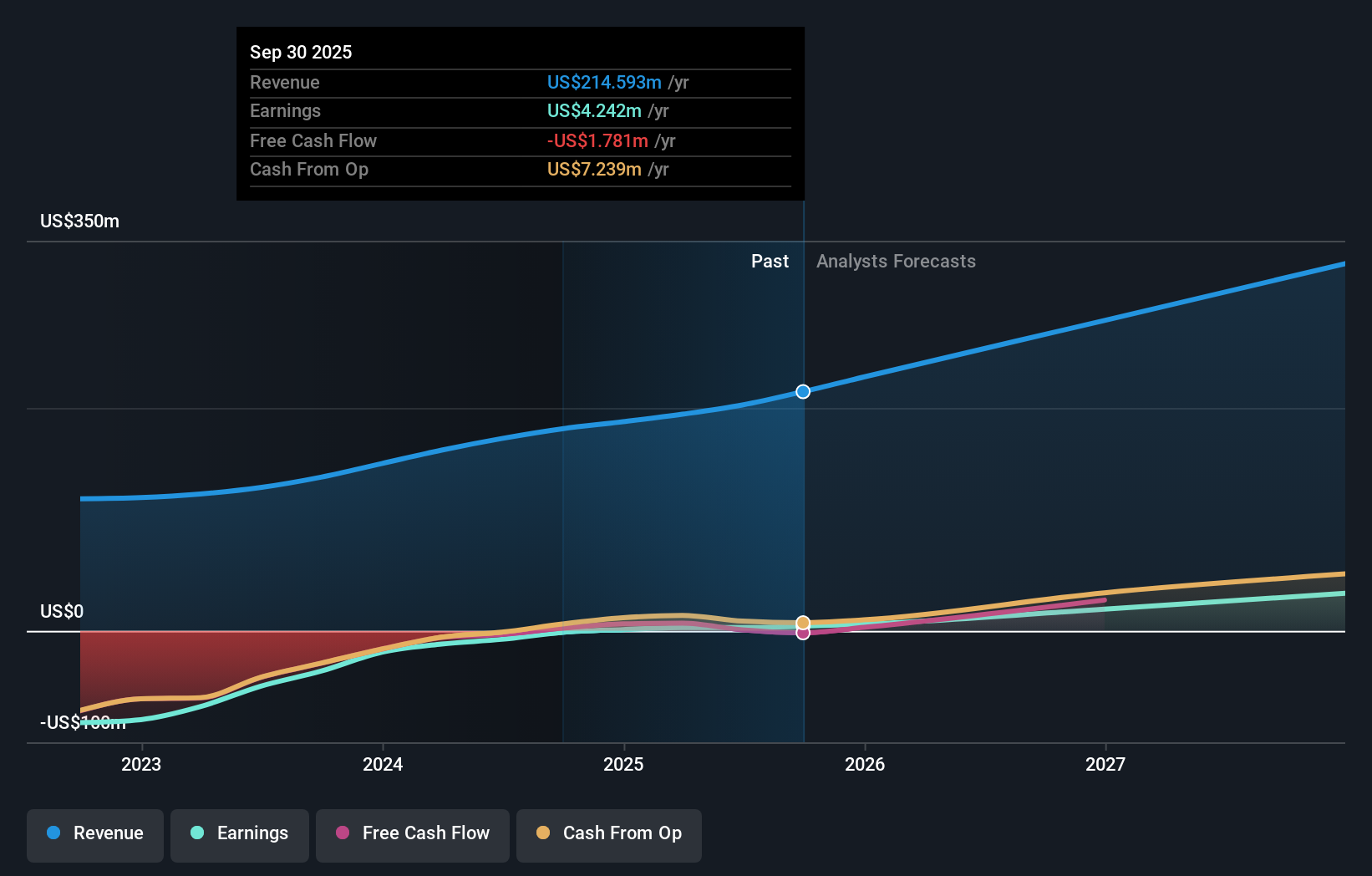This screenshot has height=876, width=1372.
Task: Click the teal Earnings legend dot icon
Action: tap(196, 833)
